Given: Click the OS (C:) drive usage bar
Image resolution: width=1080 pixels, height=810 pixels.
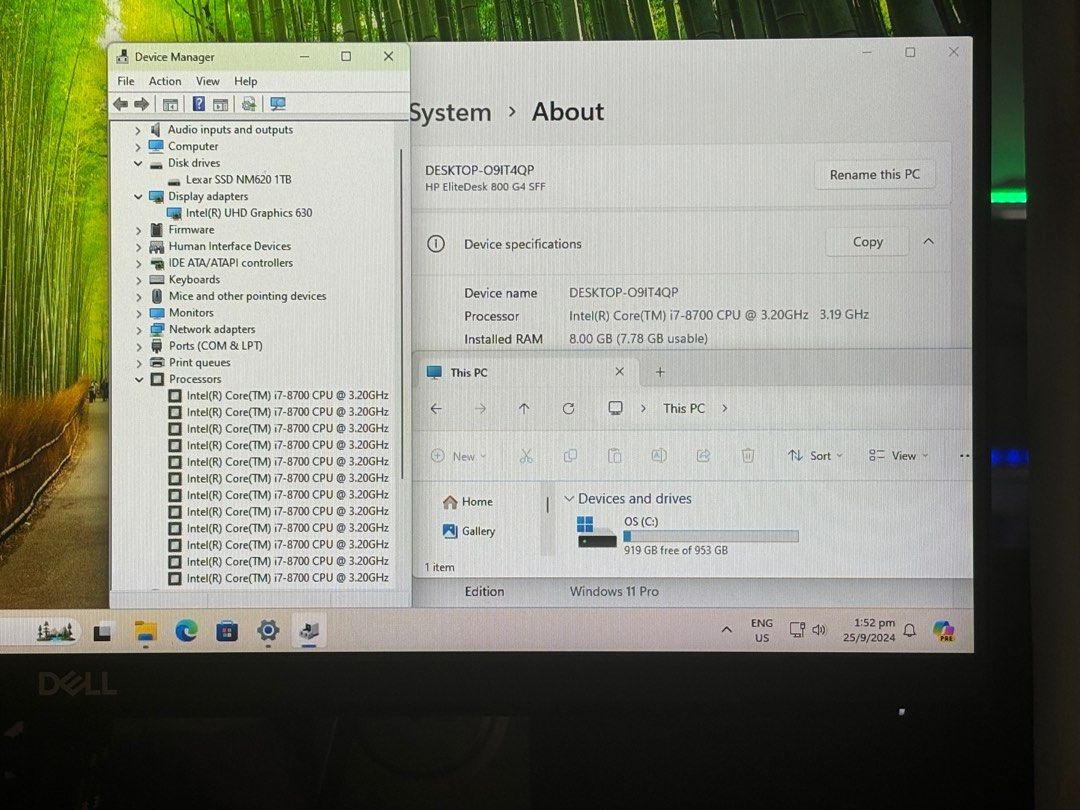Looking at the screenshot, I should click(x=710, y=534).
